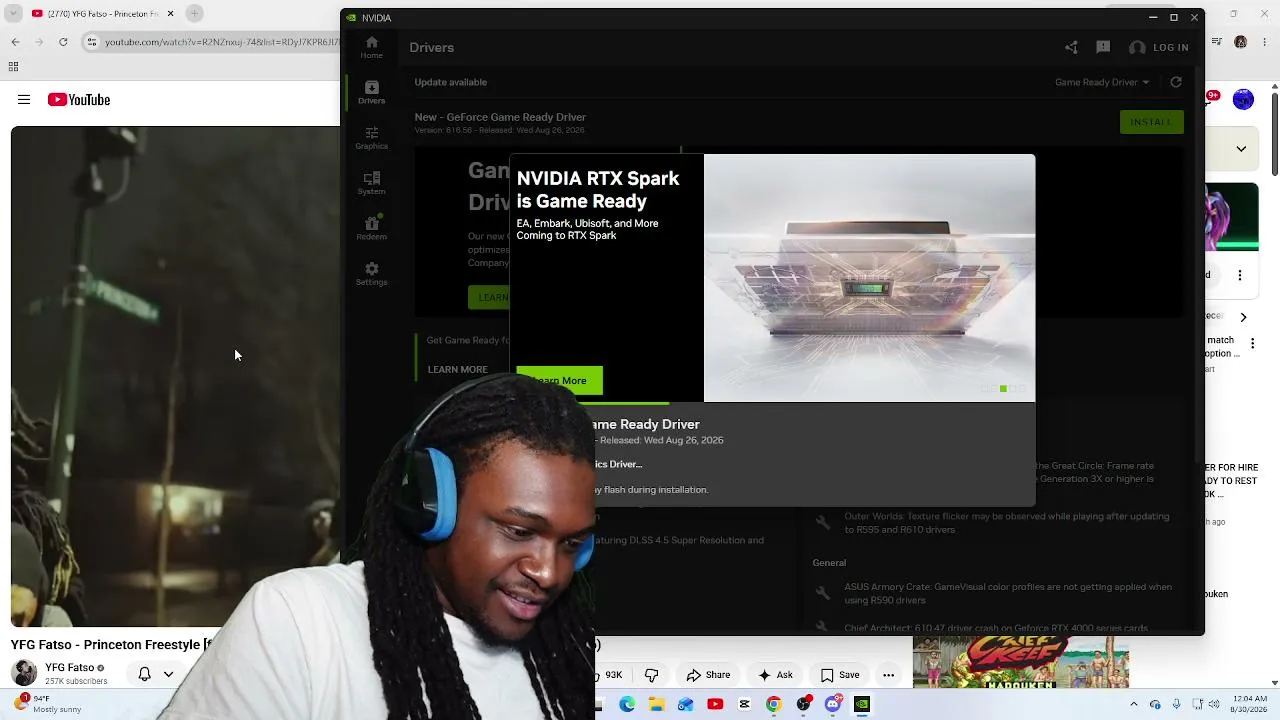Go back in the browser
Viewport: 1280px width, 720px height.
15,42
